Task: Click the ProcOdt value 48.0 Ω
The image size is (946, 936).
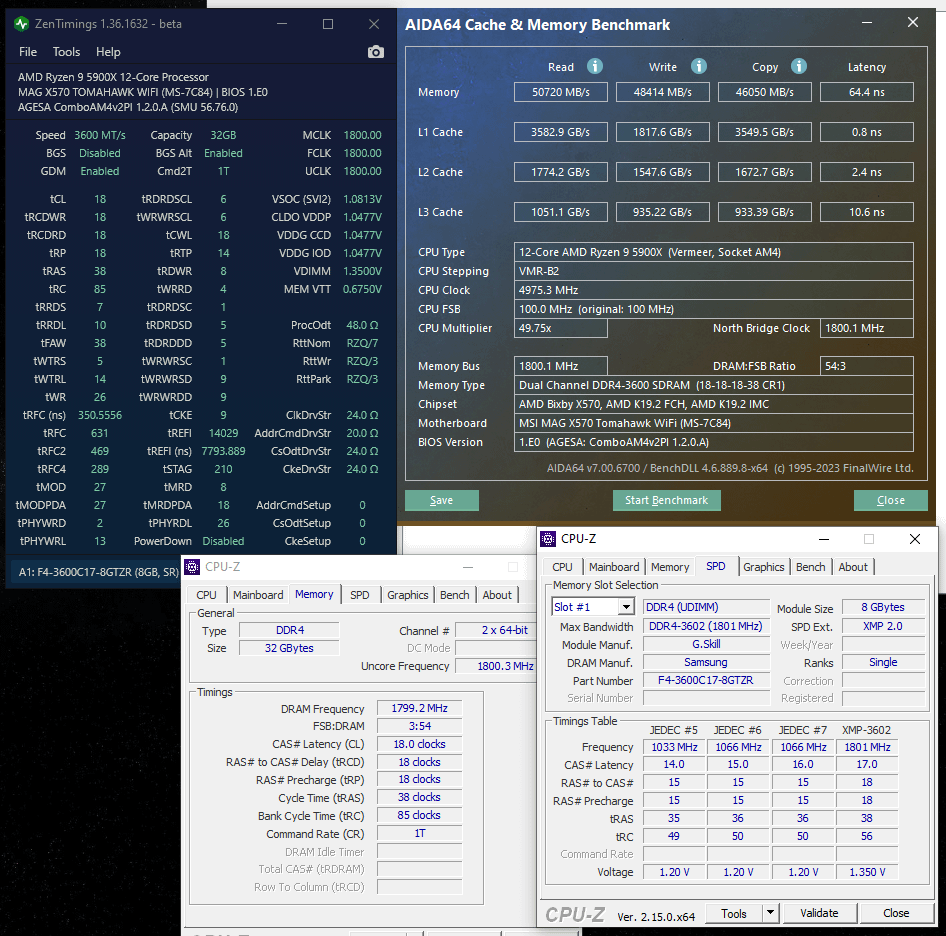Action: 362,325
